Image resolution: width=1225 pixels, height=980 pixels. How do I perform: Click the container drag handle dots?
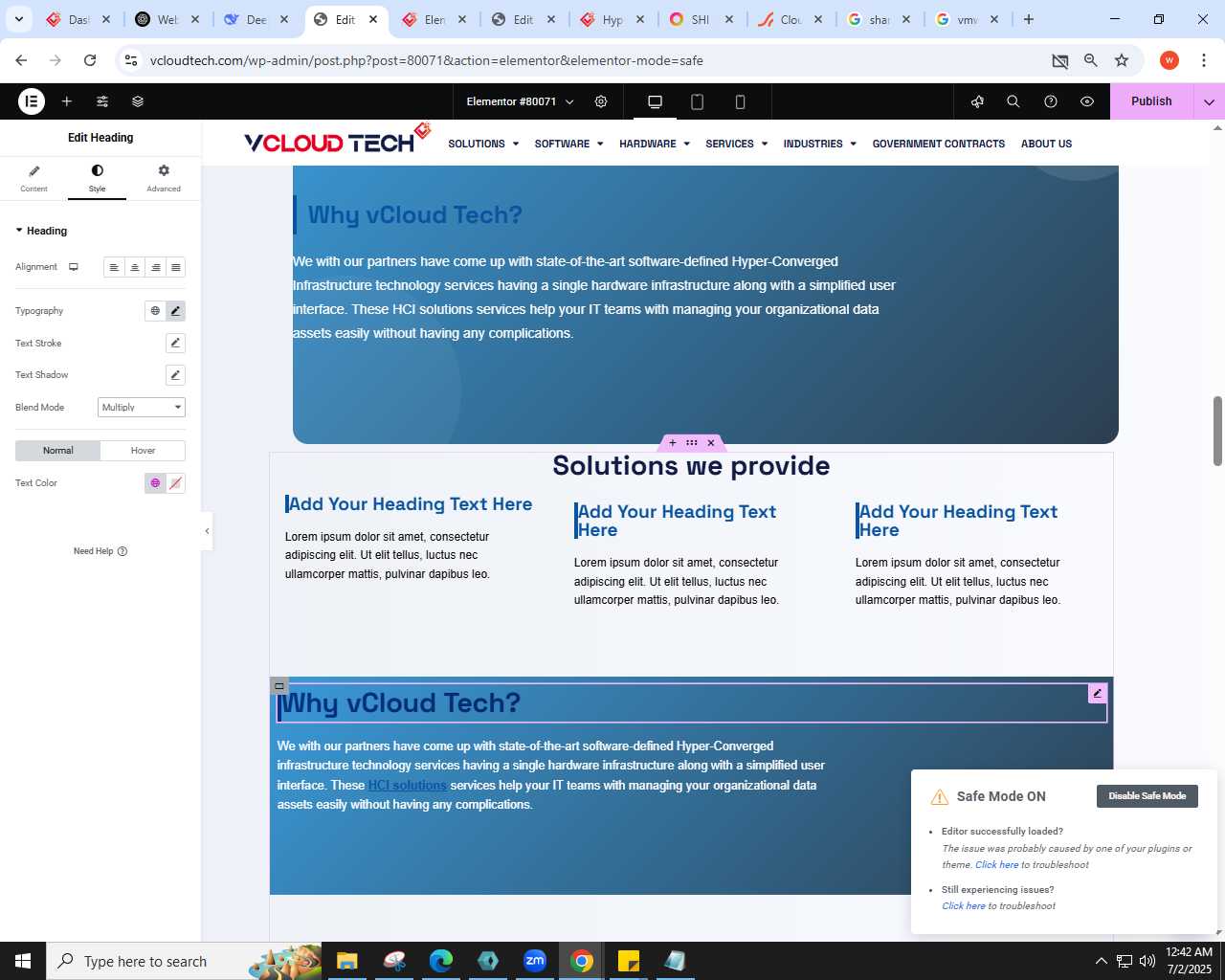[691, 443]
